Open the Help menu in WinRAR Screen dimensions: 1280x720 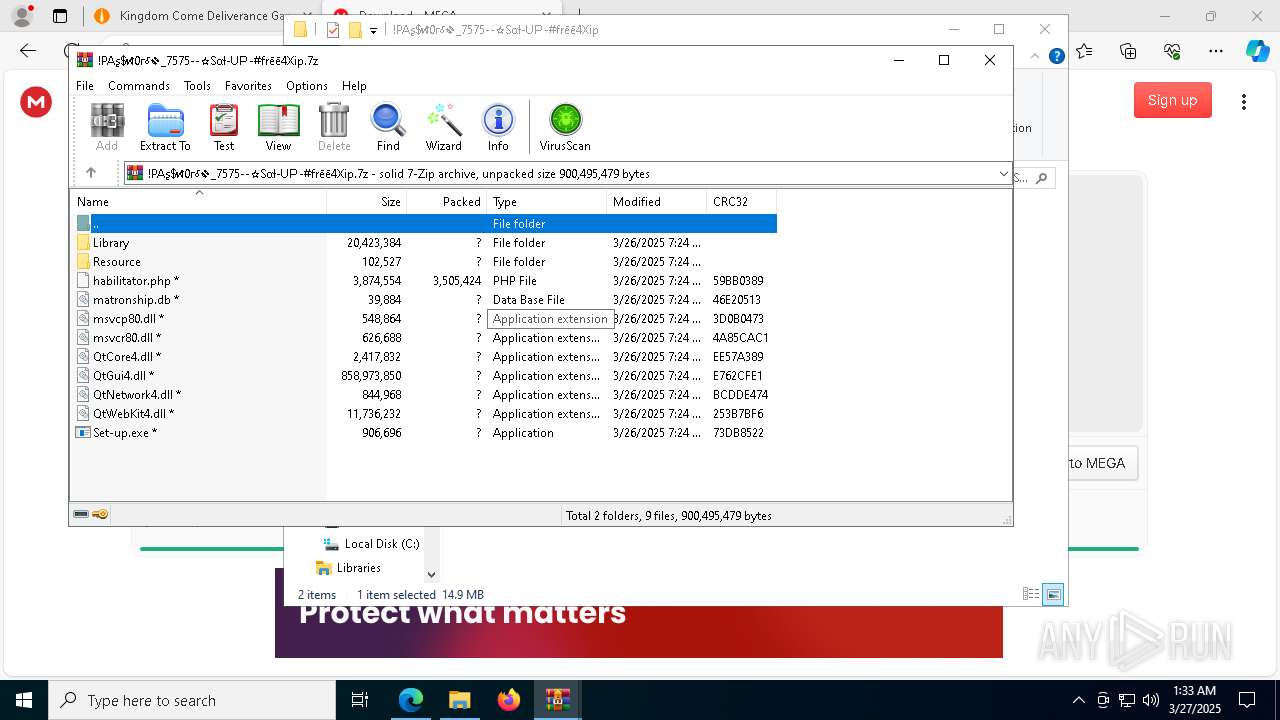354,86
